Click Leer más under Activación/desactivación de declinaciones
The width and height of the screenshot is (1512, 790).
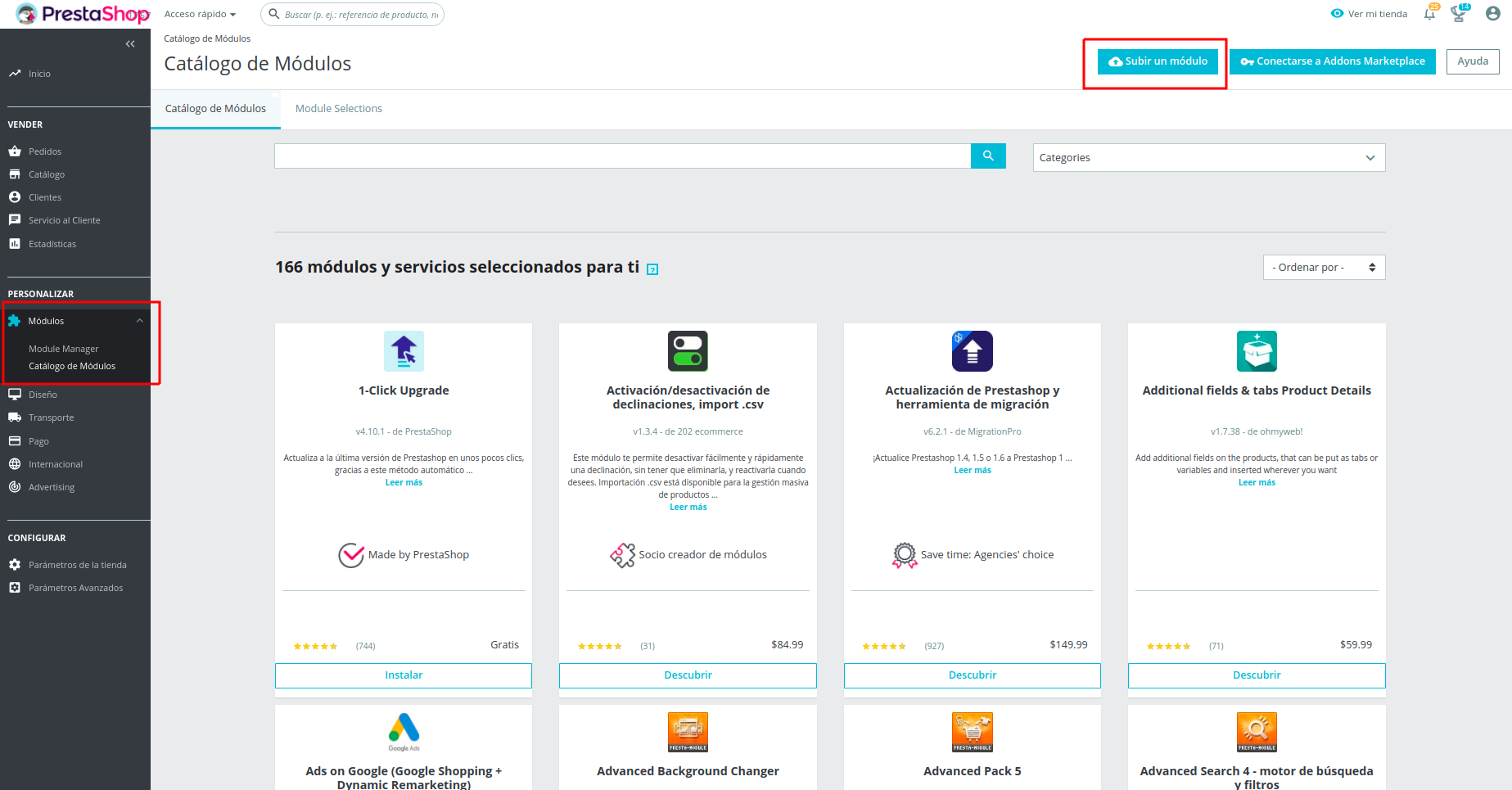(x=688, y=508)
